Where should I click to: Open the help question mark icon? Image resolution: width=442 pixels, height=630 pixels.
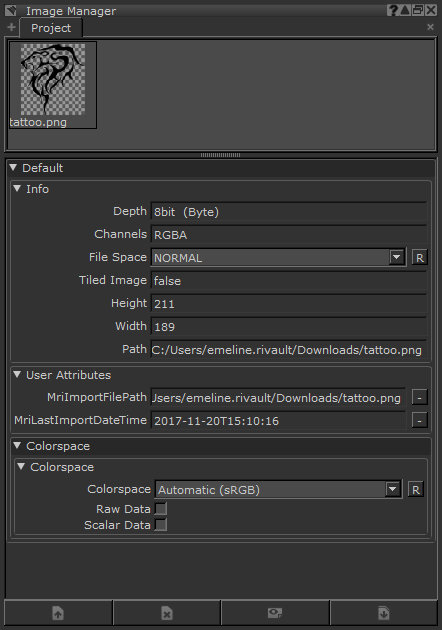392,10
